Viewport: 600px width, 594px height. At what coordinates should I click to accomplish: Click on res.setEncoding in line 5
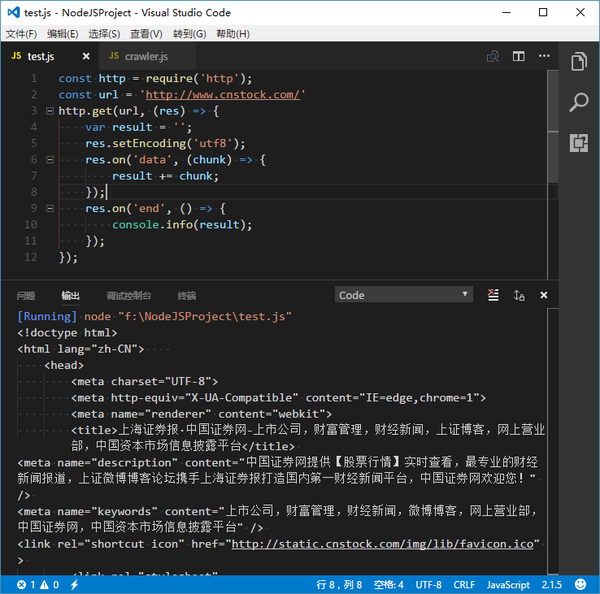point(135,144)
